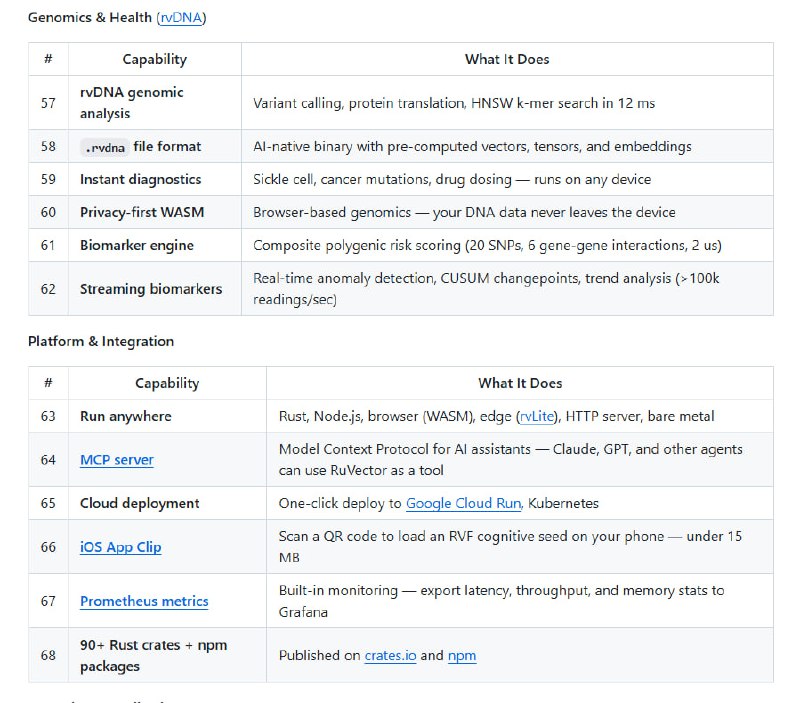This screenshot has height=703, width=800.
Task: Click the npm link in row 68
Action: 462,655
